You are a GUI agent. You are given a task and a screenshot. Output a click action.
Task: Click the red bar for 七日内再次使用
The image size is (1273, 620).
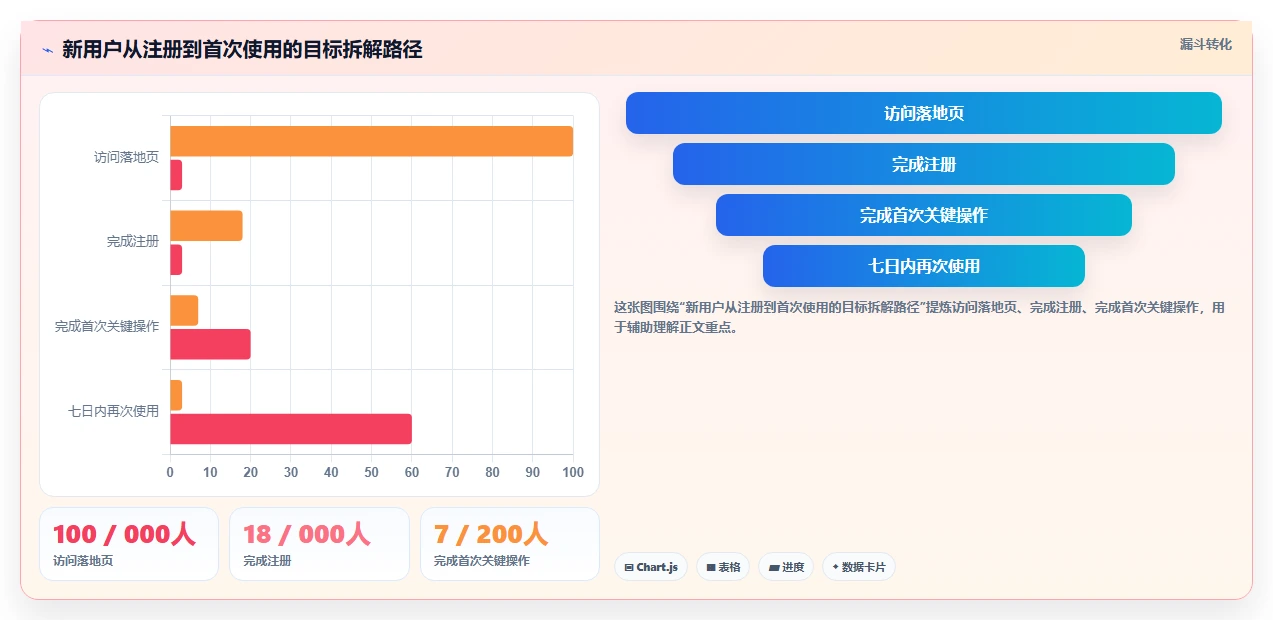tap(291, 429)
